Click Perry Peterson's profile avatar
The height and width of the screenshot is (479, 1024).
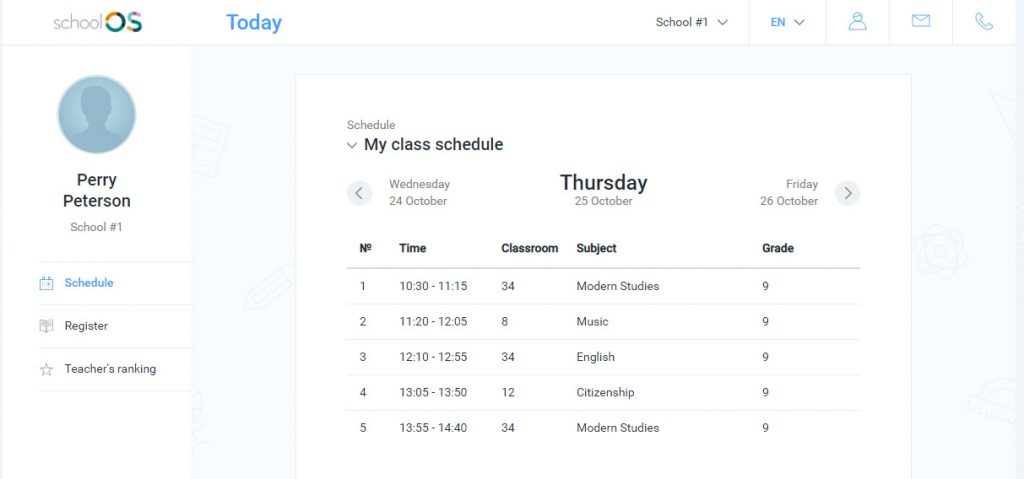tap(97, 114)
